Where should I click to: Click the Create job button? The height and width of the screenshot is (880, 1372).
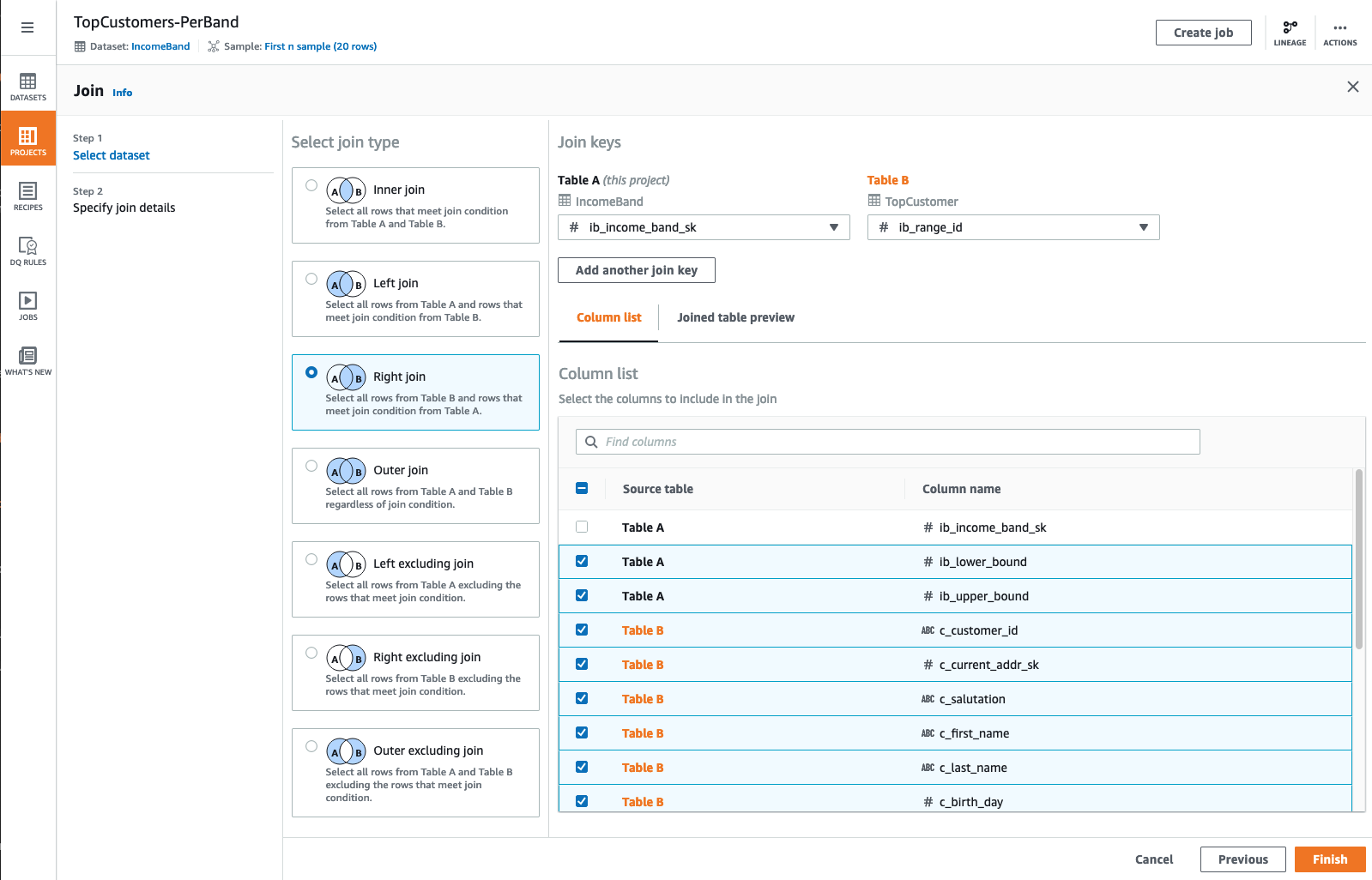tap(1203, 33)
